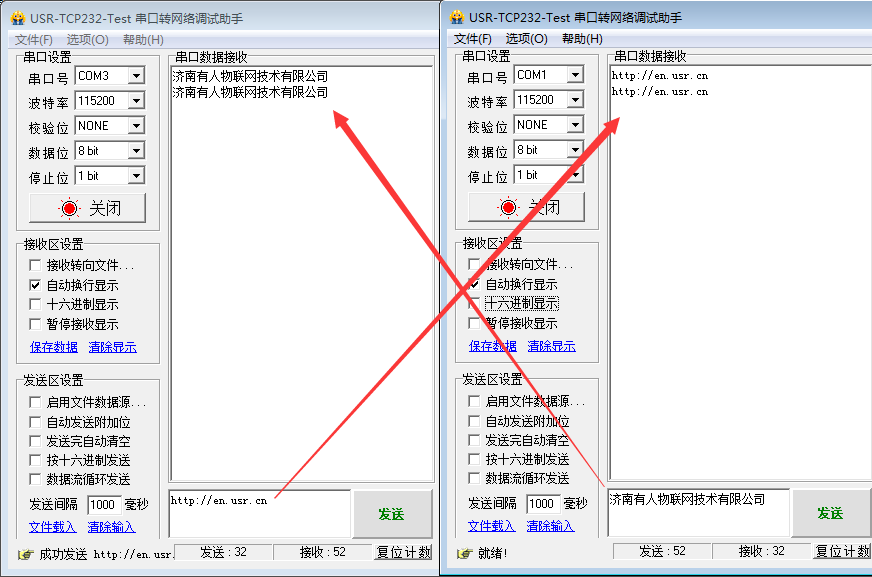Toggle 接收转向文件 checkbox in left window
This screenshot has width=872, height=577.
click(x=35, y=265)
